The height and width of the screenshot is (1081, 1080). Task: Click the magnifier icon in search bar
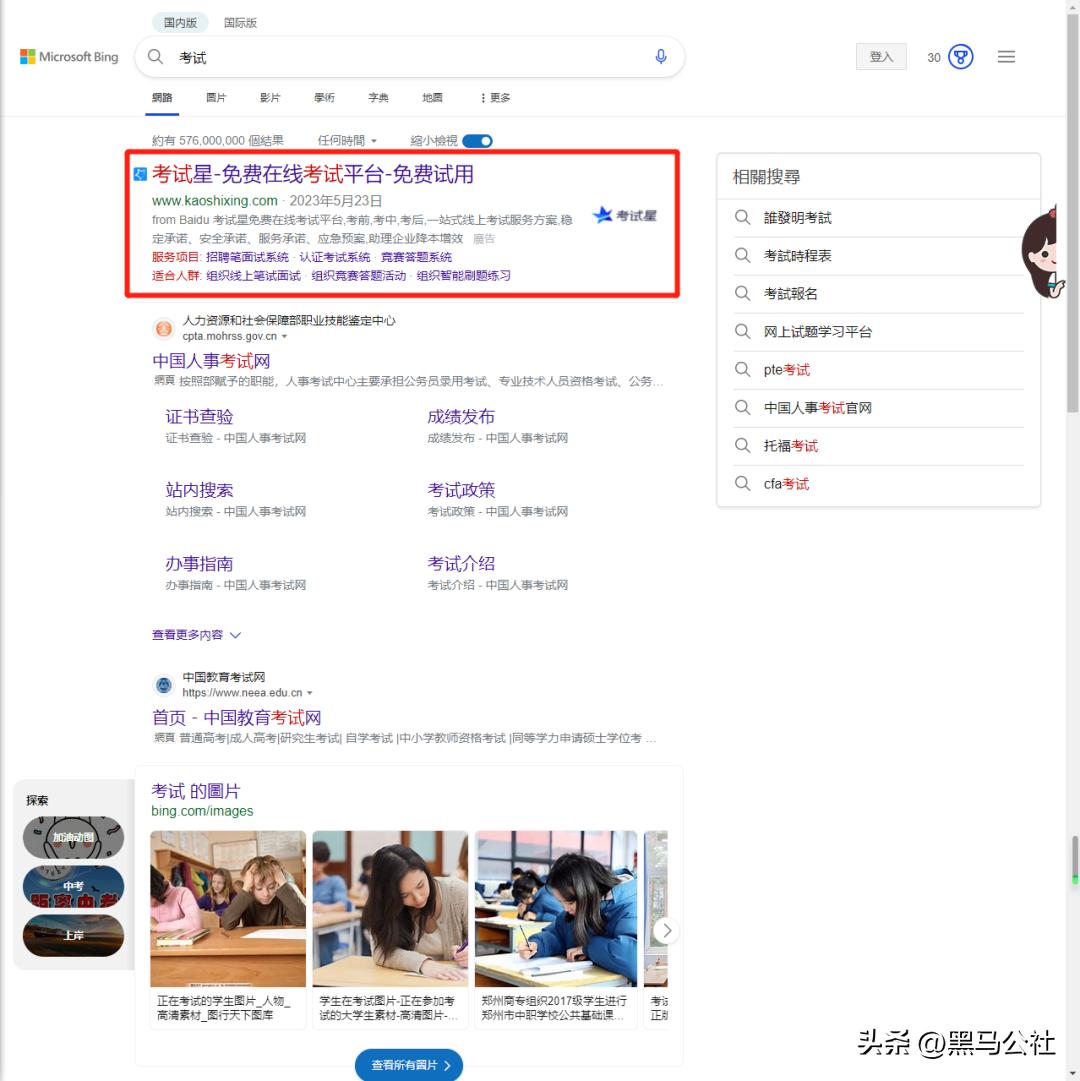(155, 57)
